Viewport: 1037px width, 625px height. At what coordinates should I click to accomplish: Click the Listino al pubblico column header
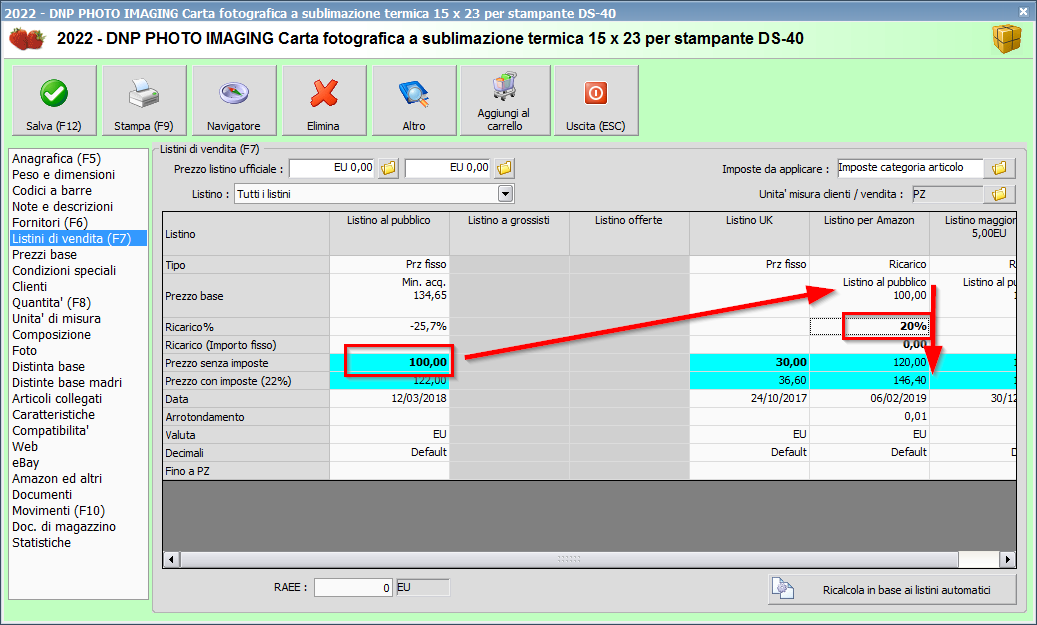click(389, 233)
